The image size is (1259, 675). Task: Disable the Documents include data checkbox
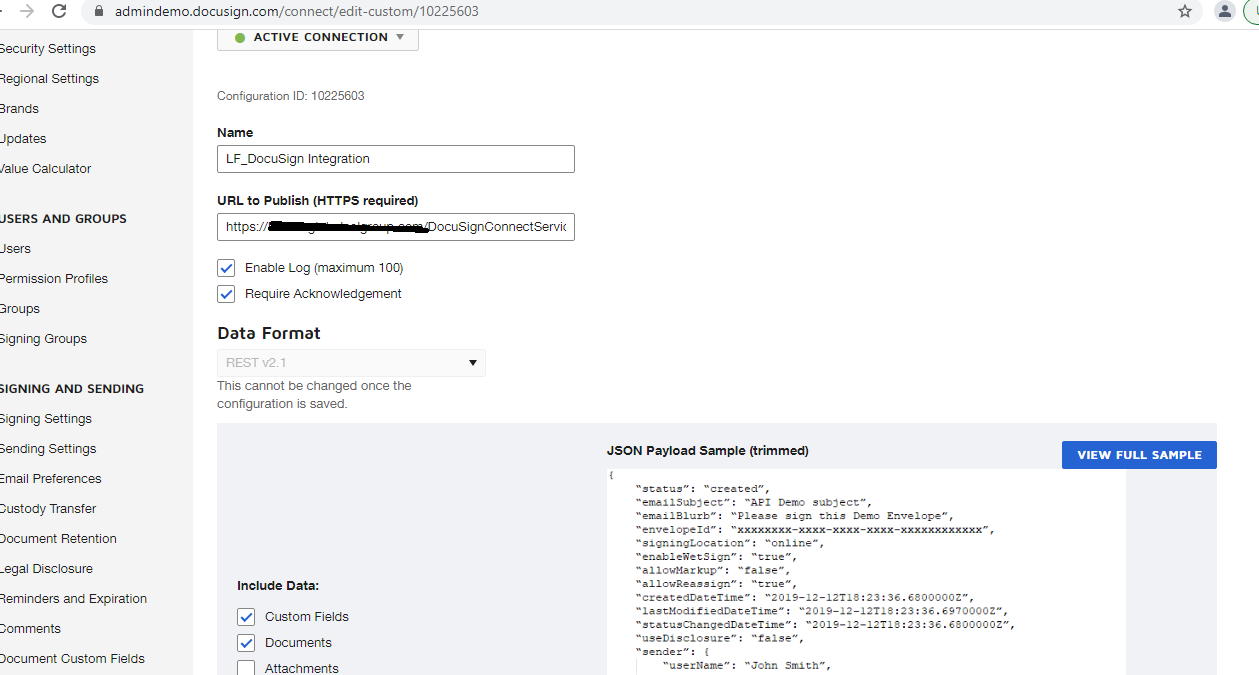tap(246, 643)
